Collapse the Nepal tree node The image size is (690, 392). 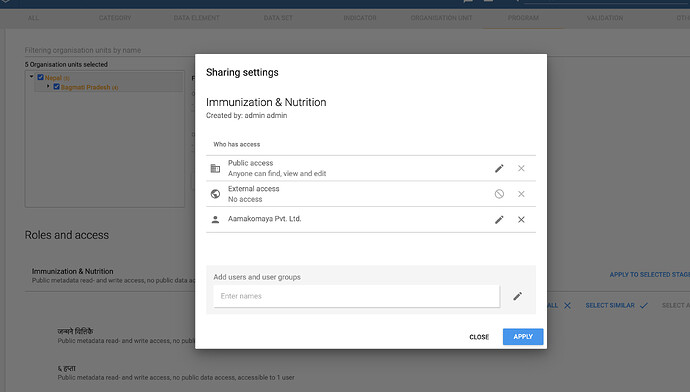(31, 77)
